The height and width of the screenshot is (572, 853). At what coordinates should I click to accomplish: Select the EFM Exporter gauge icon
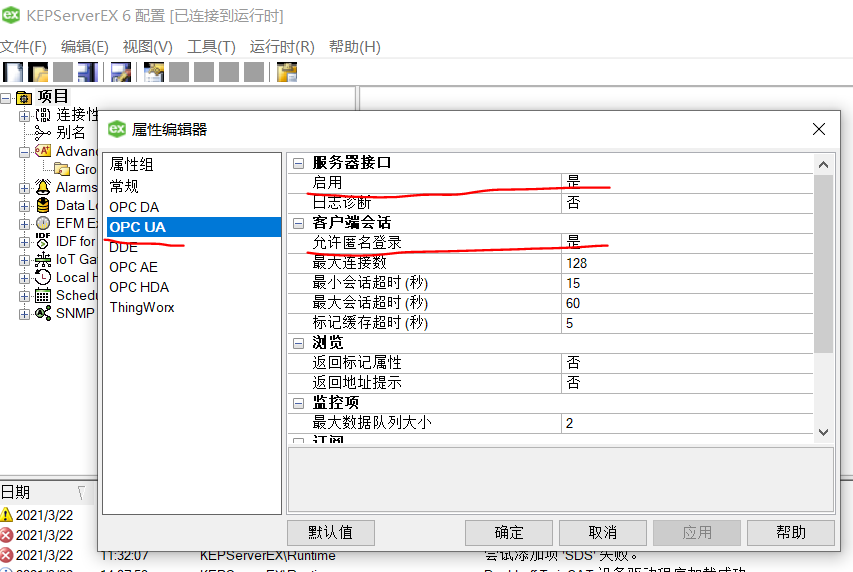[x=43, y=223]
